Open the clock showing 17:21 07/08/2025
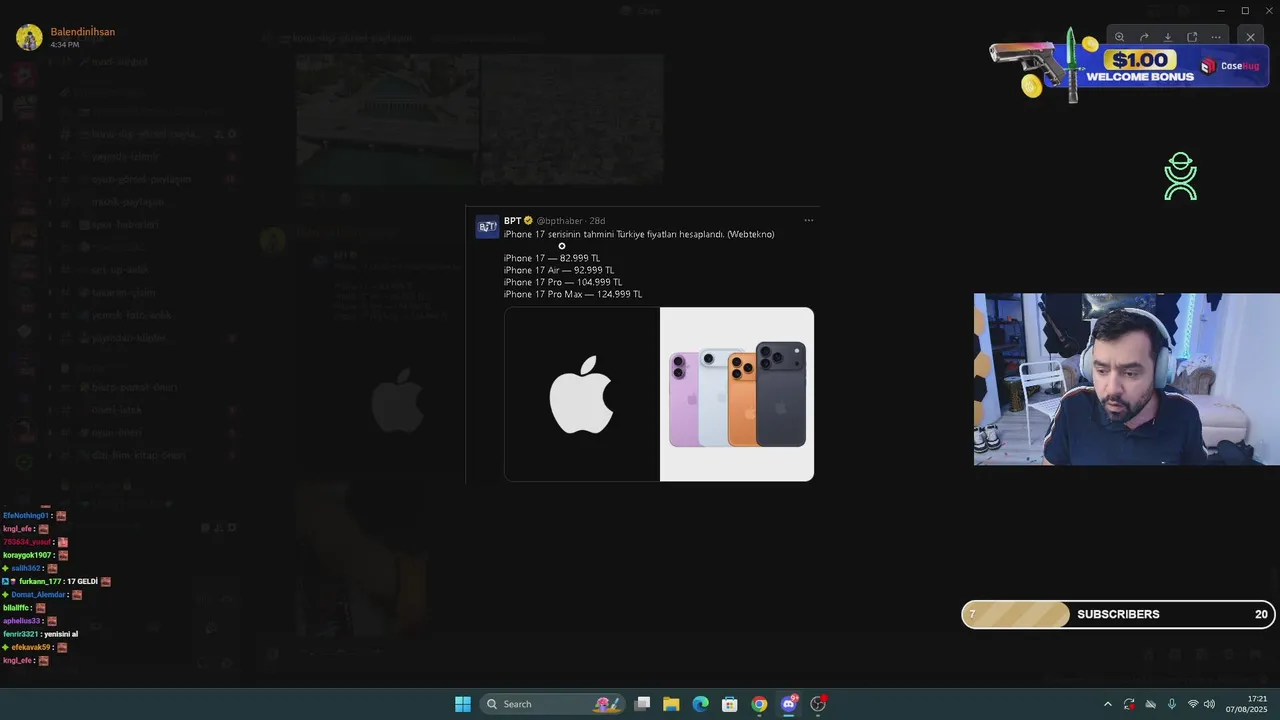Screen dimensions: 1280x720 tap(1247, 704)
